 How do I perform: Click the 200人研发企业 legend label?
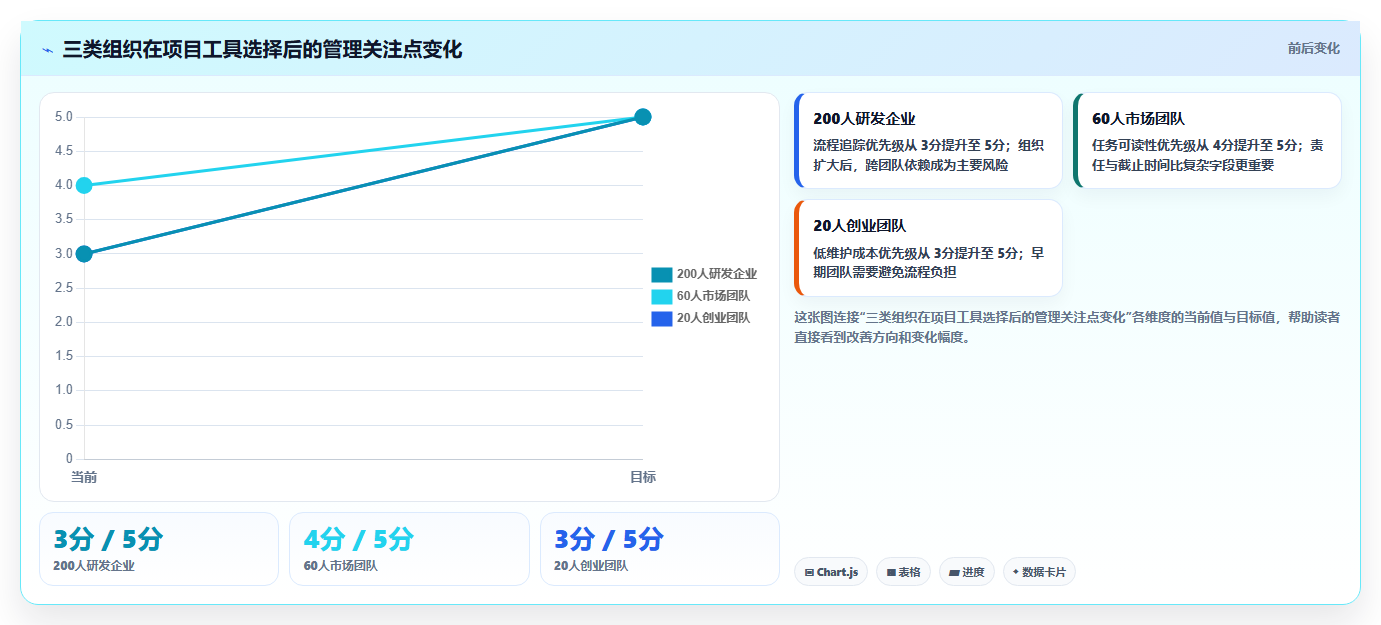point(717,274)
